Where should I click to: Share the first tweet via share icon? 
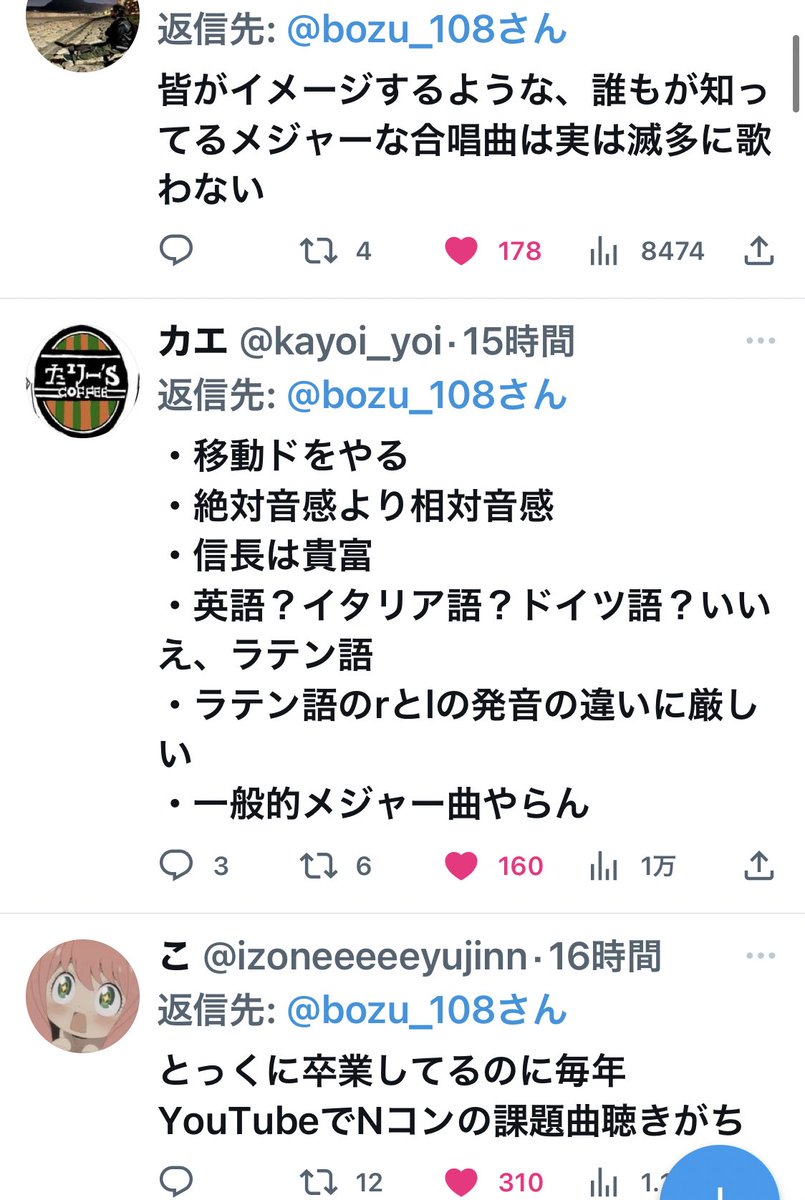759,250
